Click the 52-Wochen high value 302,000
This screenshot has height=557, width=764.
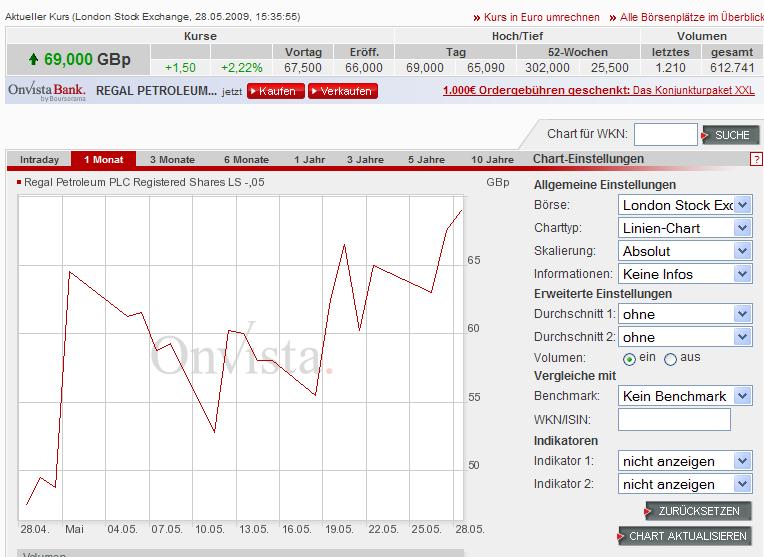[x=547, y=68]
